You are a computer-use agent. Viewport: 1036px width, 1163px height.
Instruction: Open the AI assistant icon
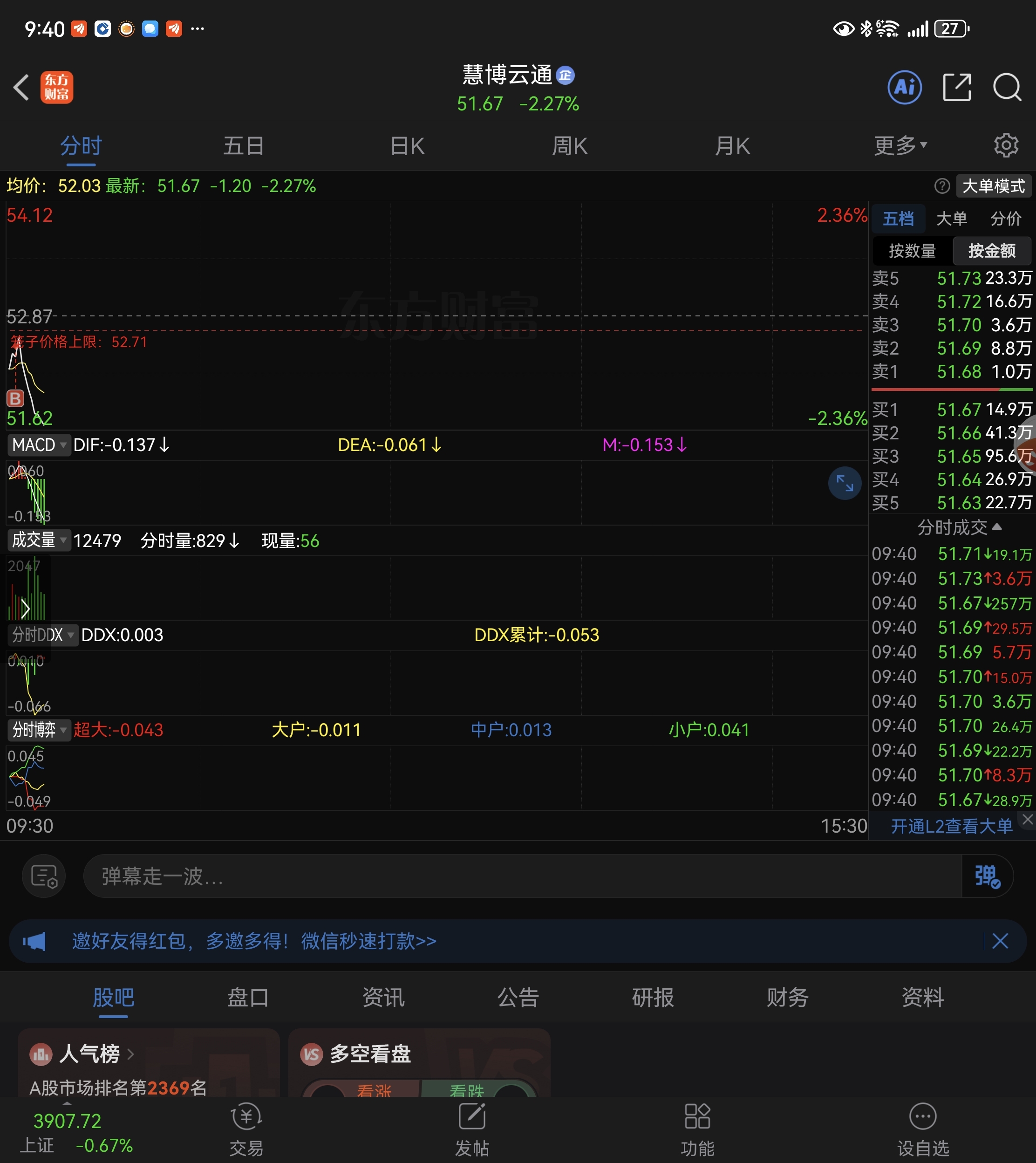904,88
